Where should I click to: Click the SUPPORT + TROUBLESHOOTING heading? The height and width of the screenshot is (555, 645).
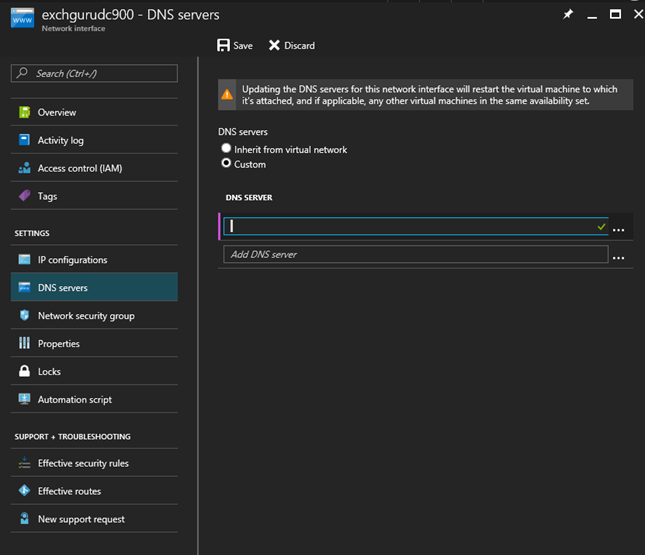point(72,437)
